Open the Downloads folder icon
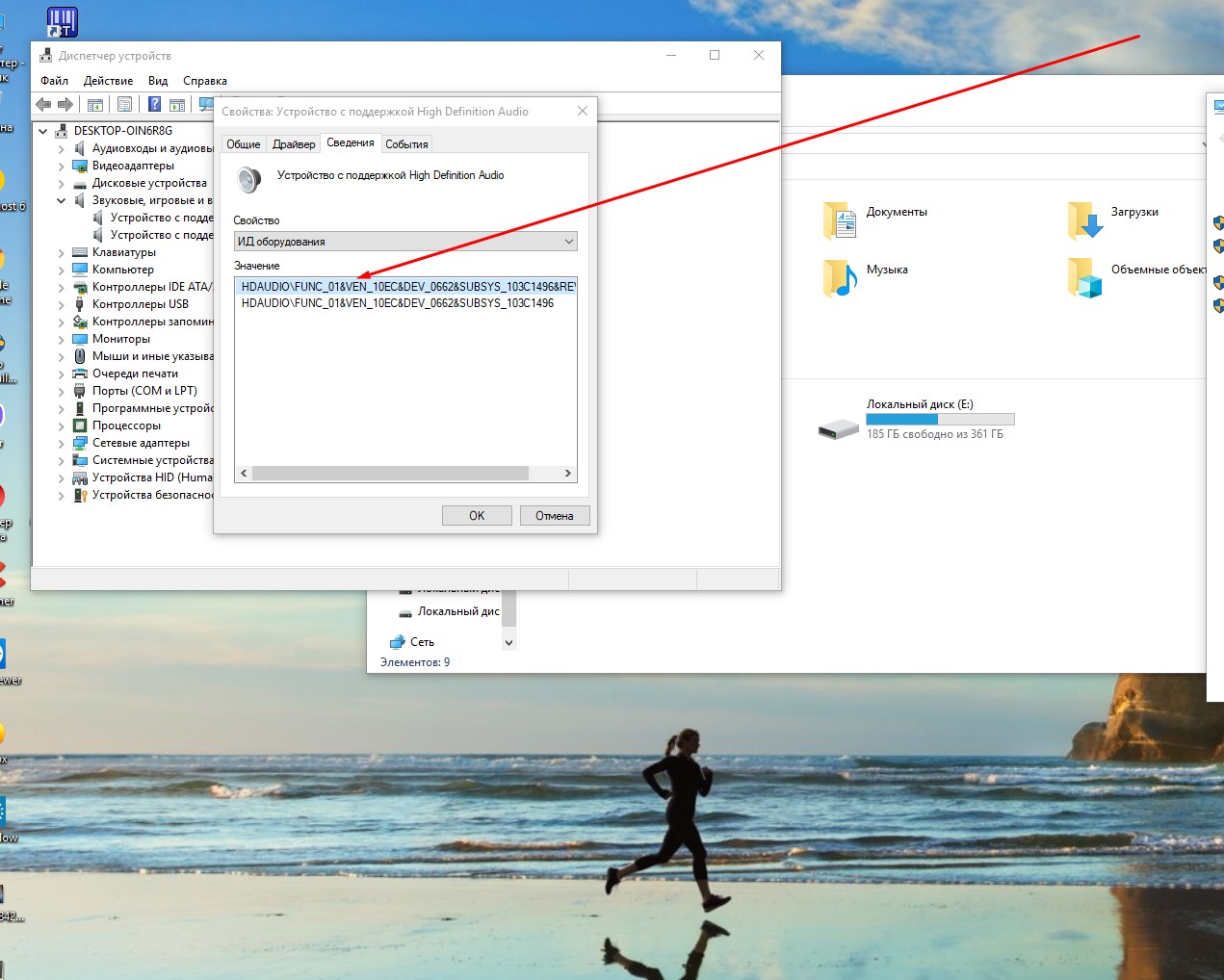The width and height of the screenshot is (1224, 980). (x=1084, y=220)
